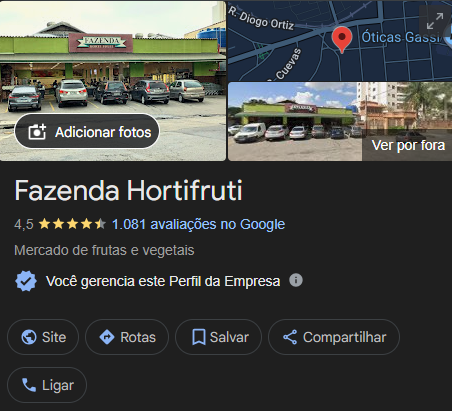
Task: Click the camera icon in Adicionar fotos
Action: click(x=37, y=132)
